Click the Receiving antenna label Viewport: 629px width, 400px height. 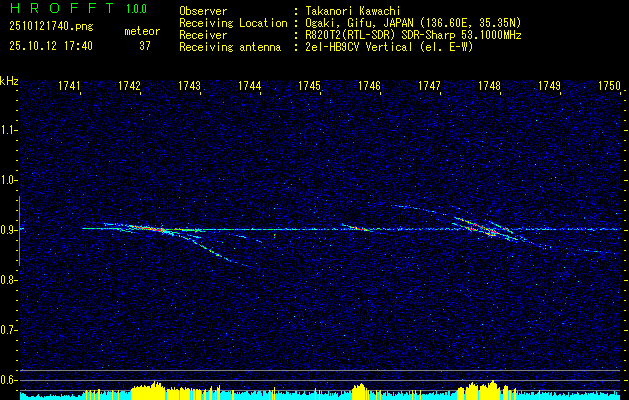point(230,47)
